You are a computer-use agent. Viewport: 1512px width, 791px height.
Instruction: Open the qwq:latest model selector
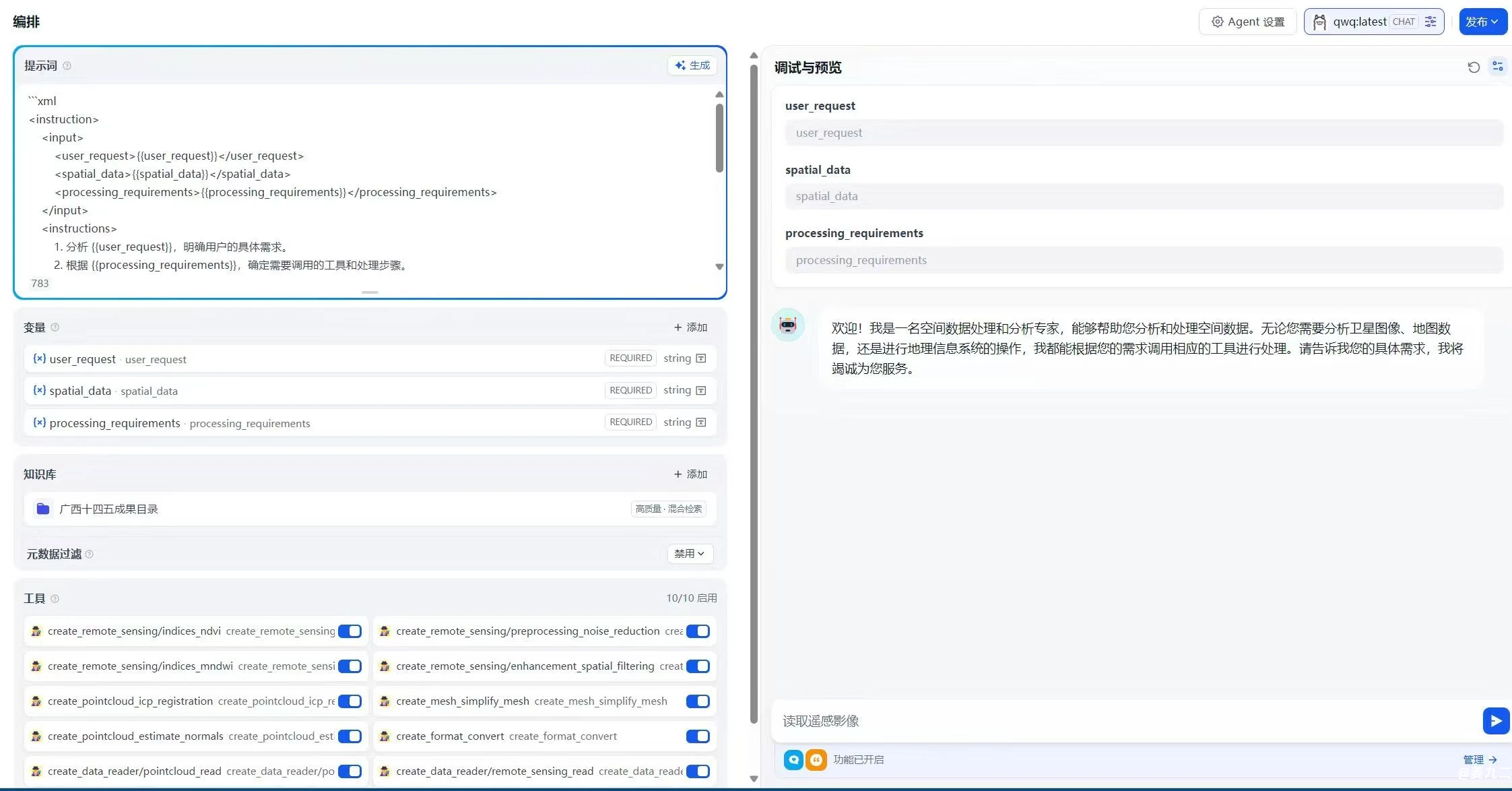(1360, 22)
